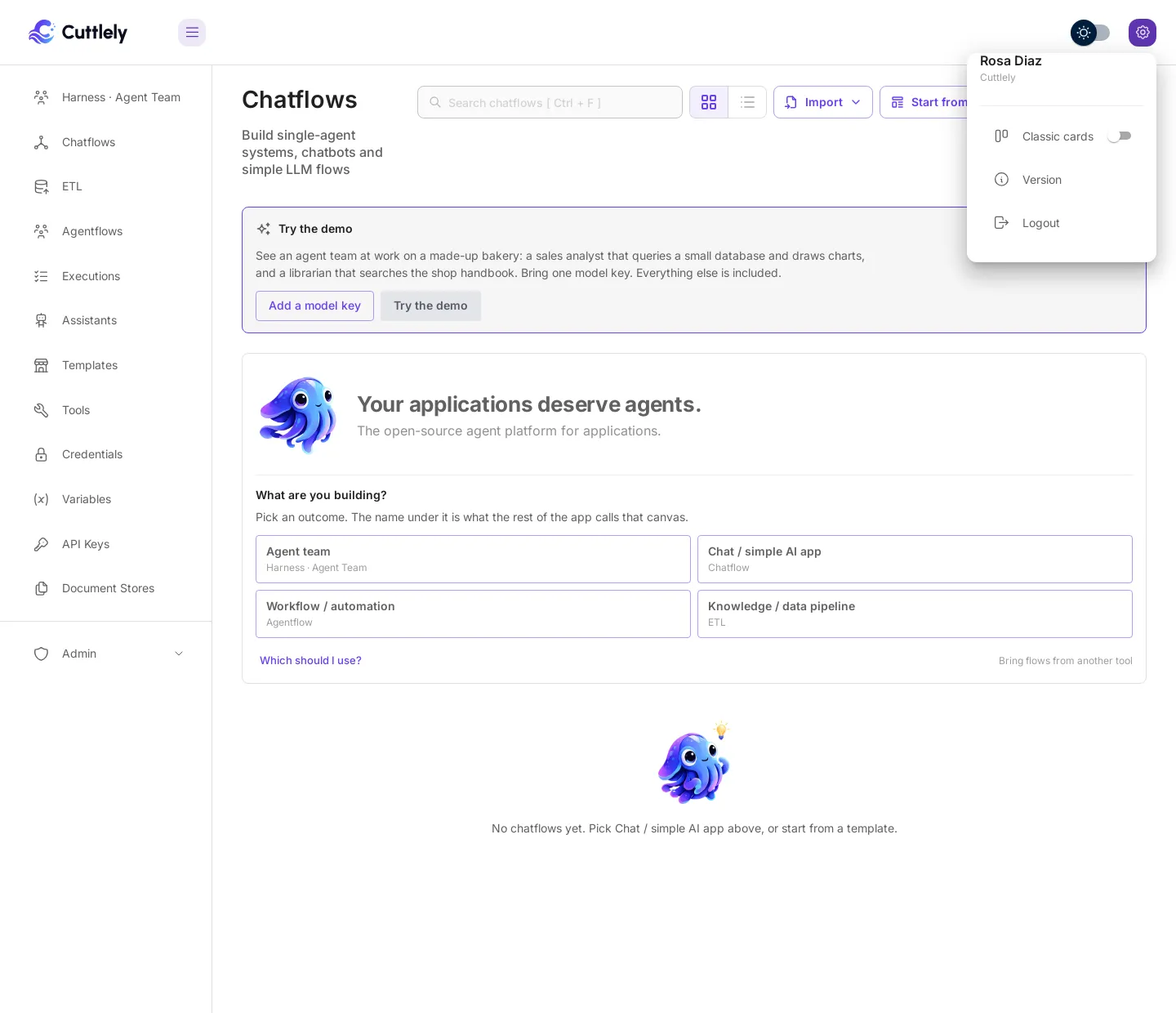Open Document Stores from the sidebar
Screen dimensions: 1176x1013
pos(106,588)
